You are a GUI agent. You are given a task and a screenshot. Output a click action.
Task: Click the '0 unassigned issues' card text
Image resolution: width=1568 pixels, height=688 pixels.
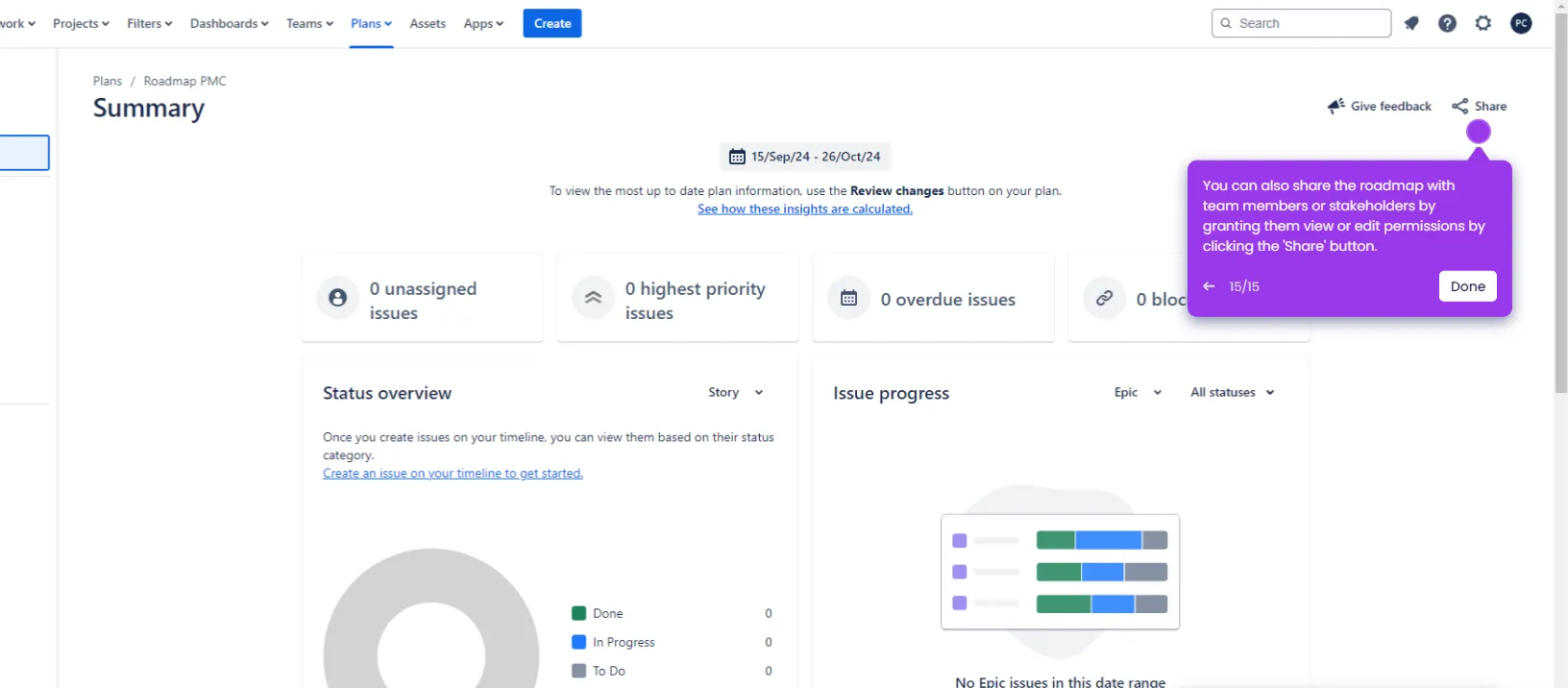coord(423,301)
